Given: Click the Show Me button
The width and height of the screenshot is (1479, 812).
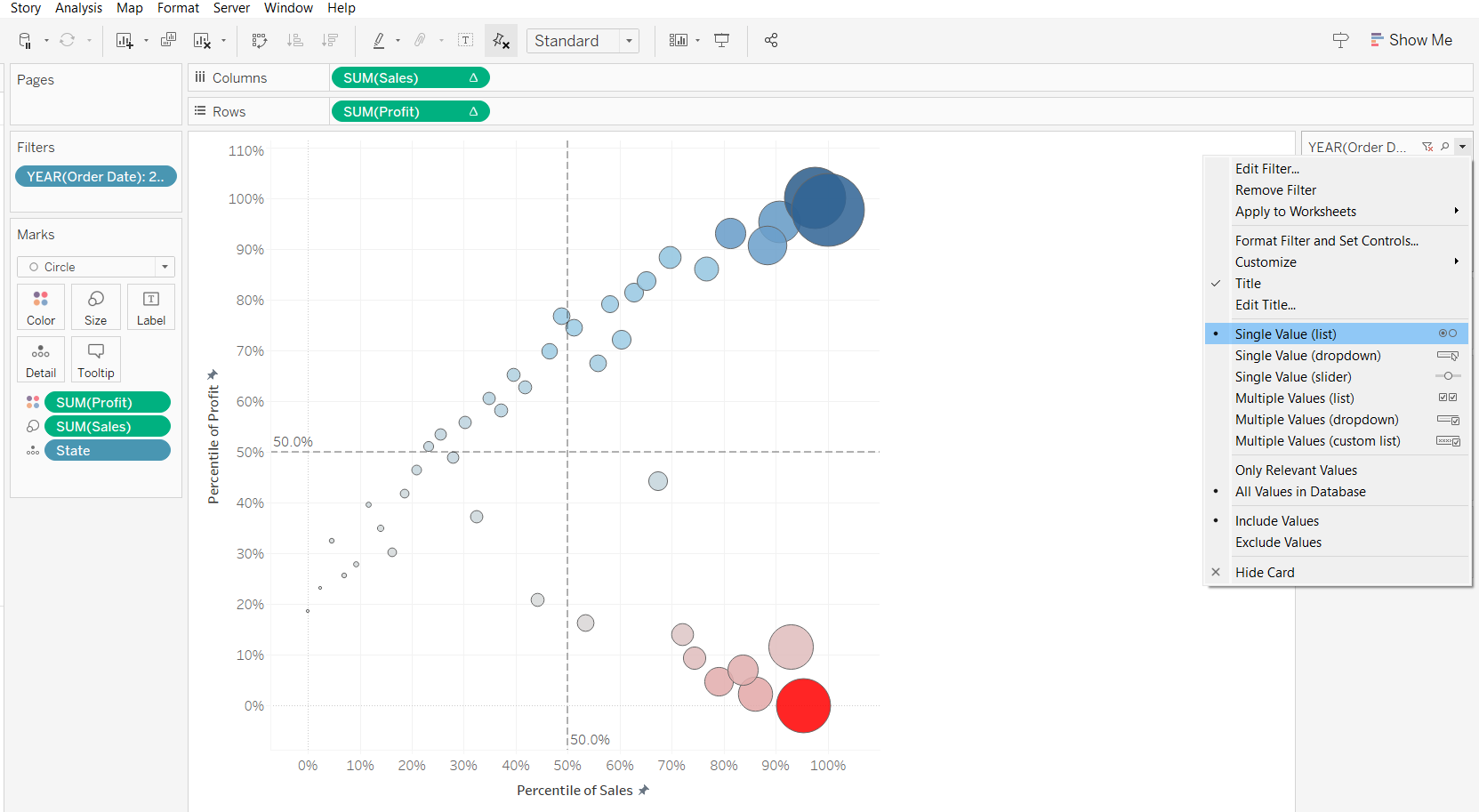Looking at the screenshot, I should [x=1411, y=40].
